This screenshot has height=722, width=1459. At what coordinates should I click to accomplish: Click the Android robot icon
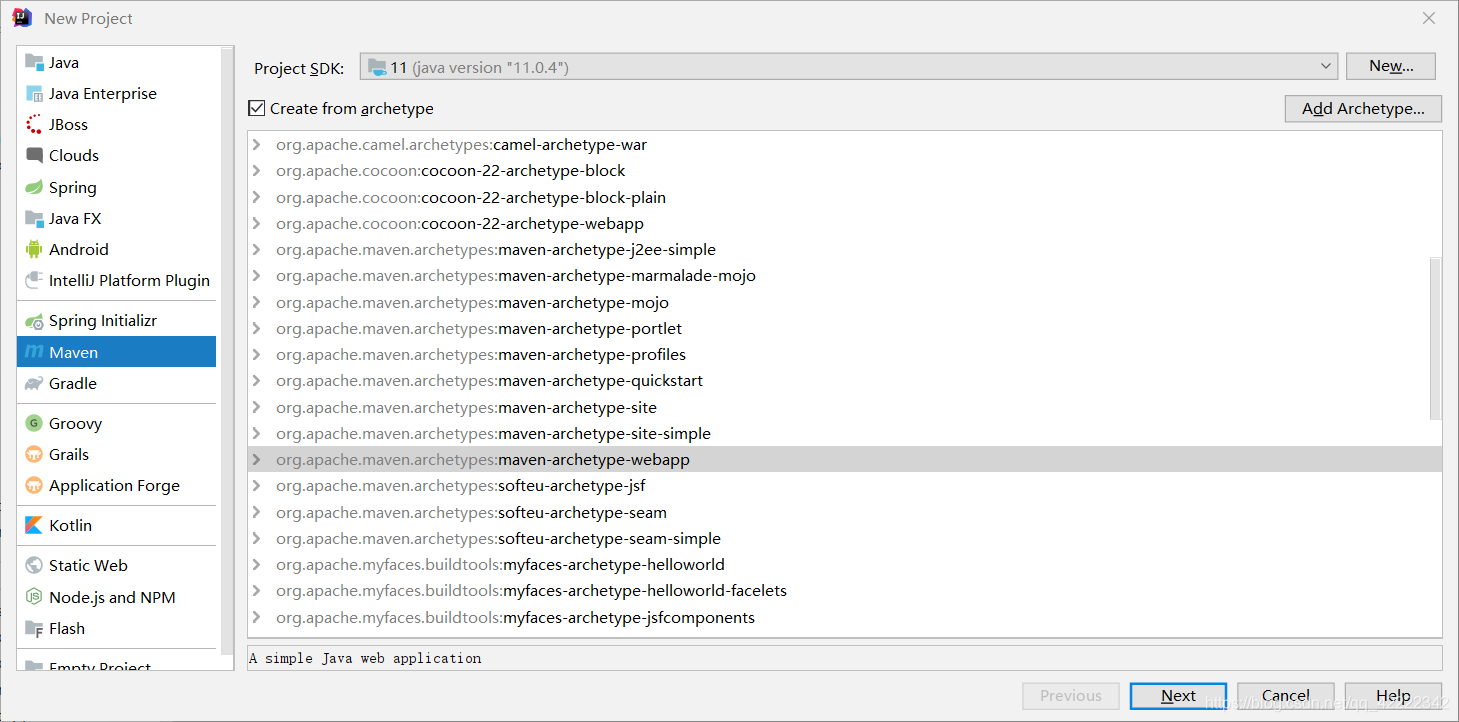tap(34, 249)
